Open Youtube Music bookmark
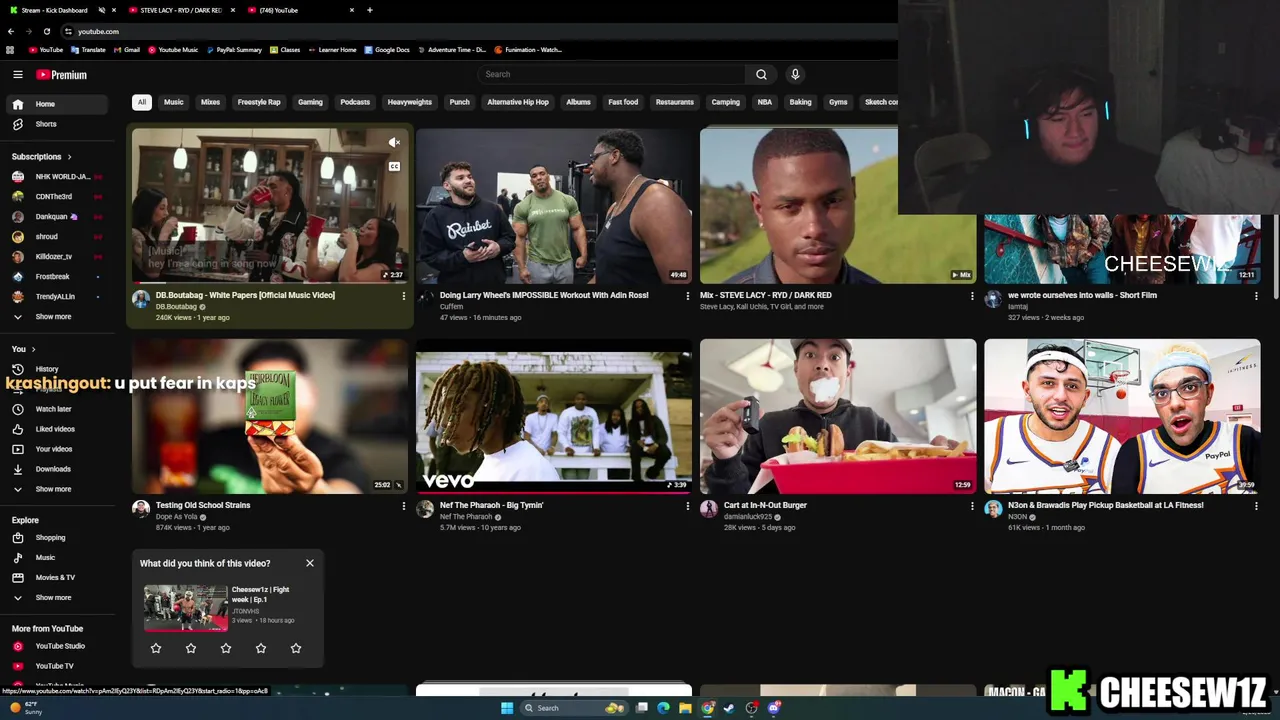 point(173,49)
